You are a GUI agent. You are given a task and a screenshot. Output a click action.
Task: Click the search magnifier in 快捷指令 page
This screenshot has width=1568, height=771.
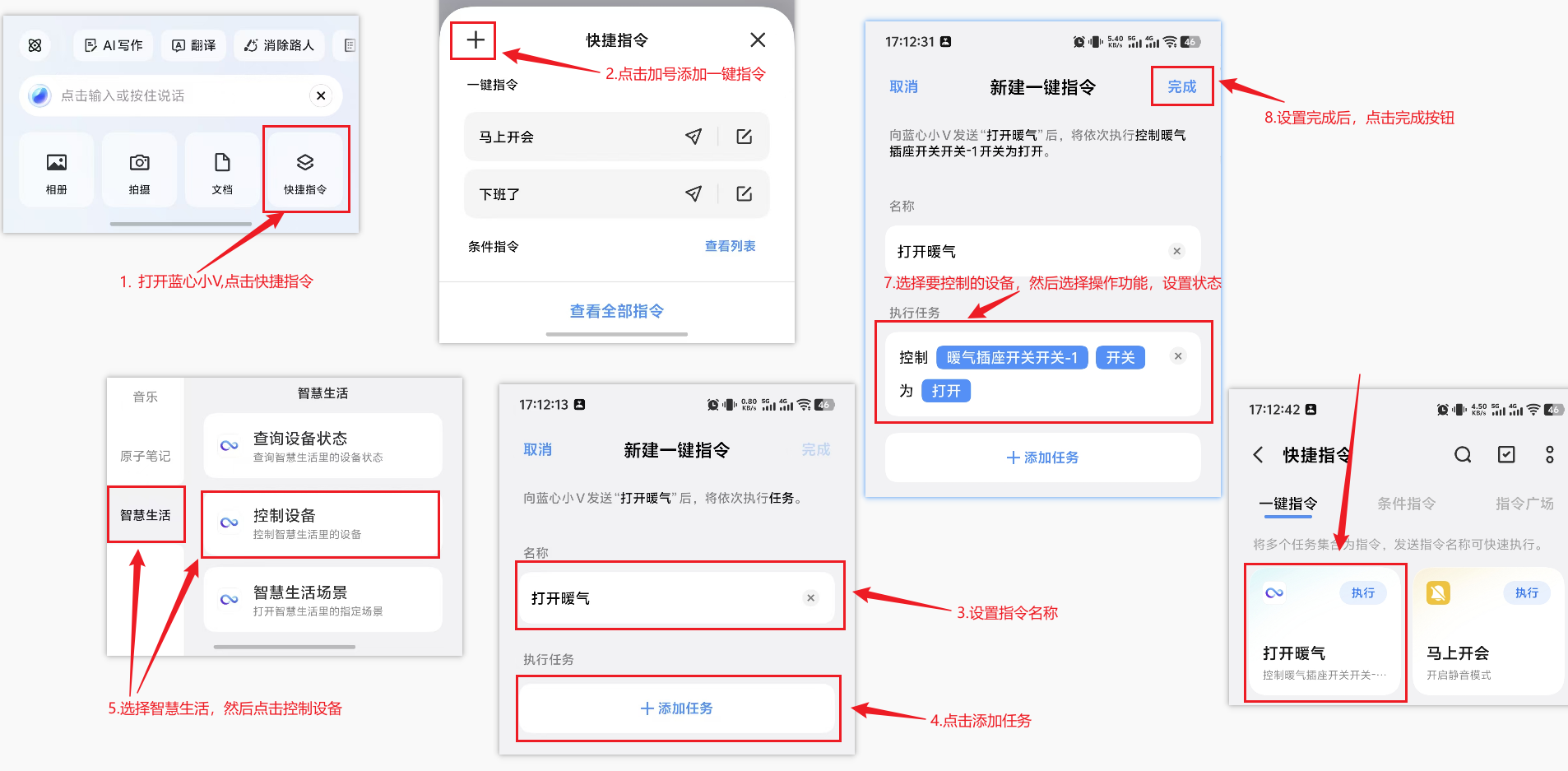pos(1462,455)
